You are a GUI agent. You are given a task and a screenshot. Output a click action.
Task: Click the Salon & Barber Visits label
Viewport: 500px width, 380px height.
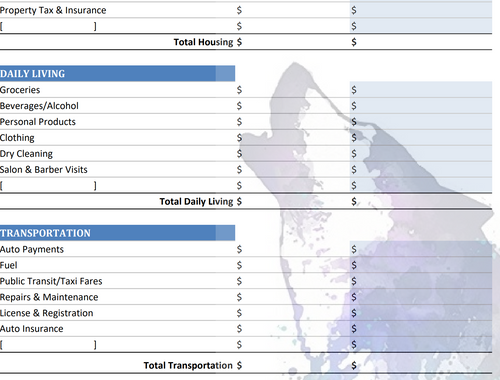(44, 169)
